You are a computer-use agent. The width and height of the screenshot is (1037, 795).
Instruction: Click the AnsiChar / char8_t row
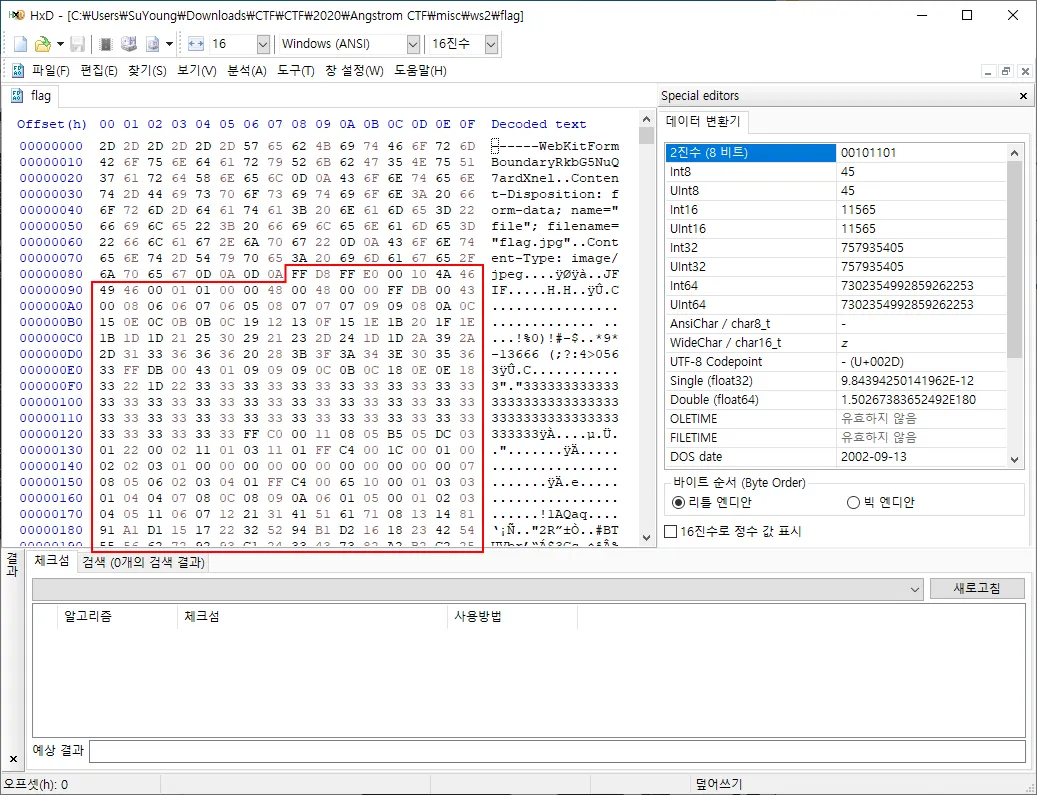[x=836, y=324]
